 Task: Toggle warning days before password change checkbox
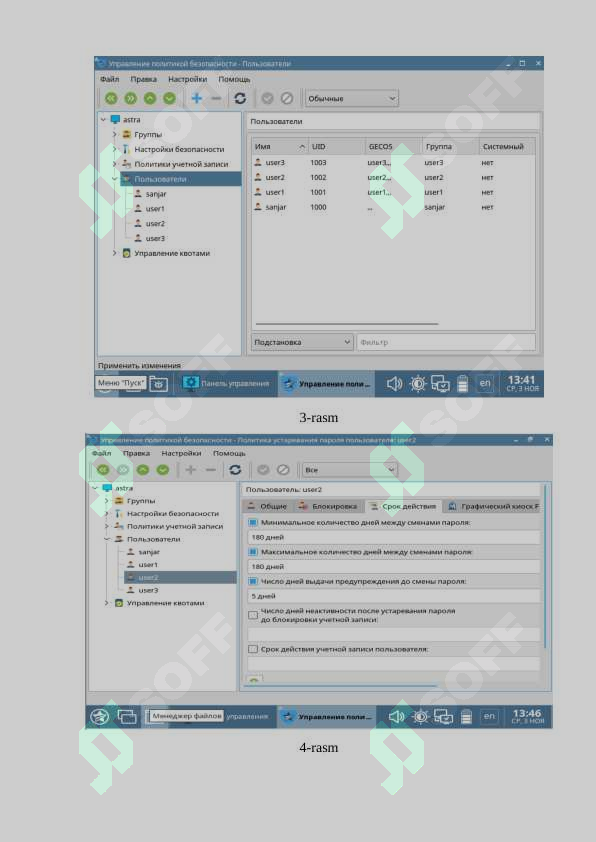(x=253, y=581)
